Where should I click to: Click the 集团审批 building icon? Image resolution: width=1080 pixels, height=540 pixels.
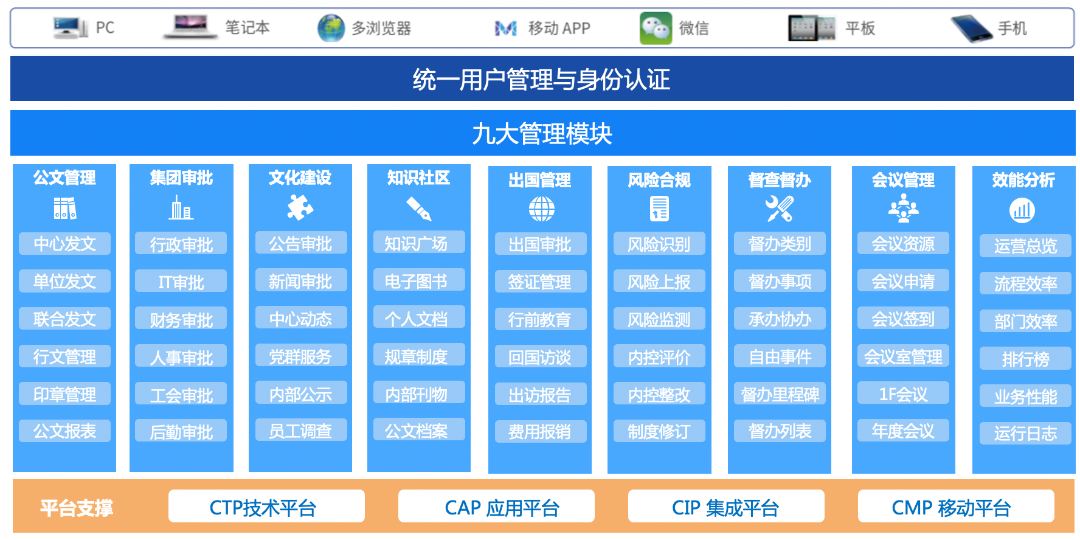point(181,207)
